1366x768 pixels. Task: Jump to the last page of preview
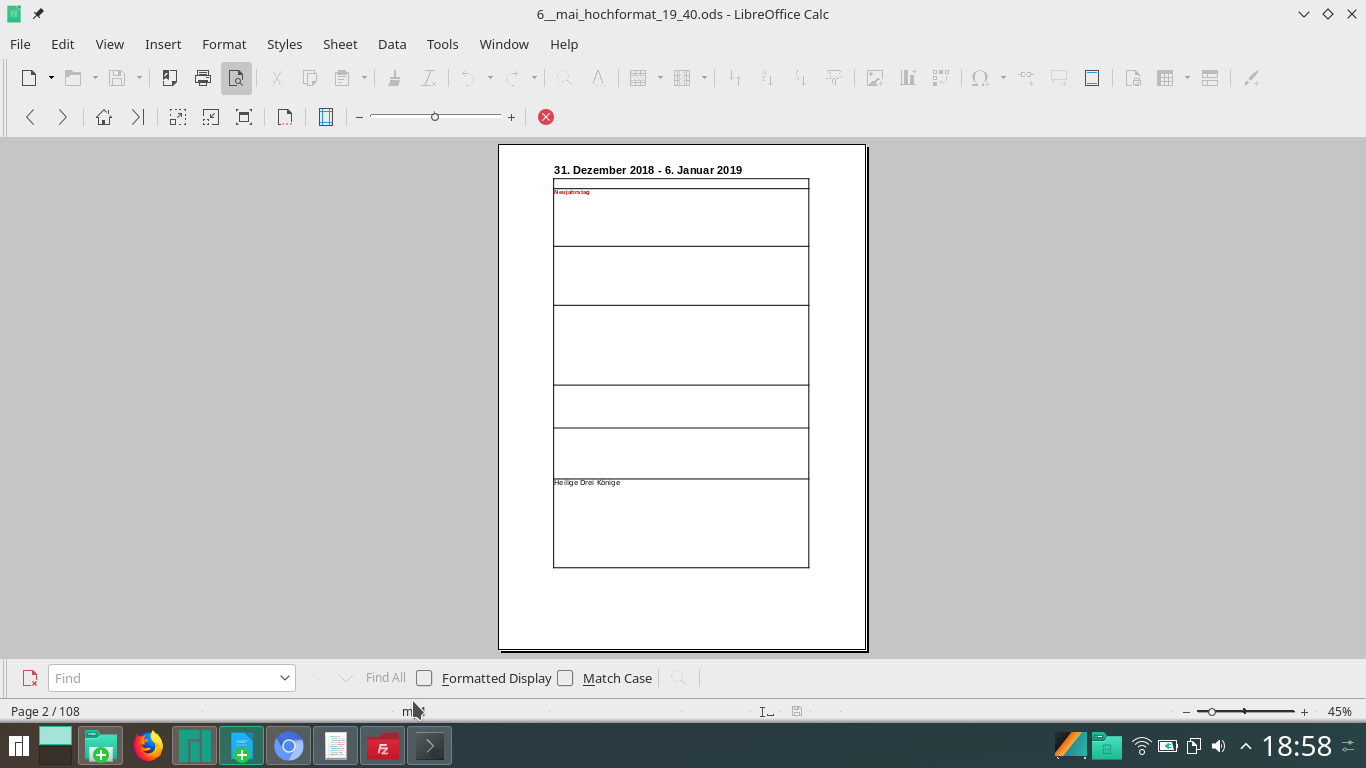137,117
